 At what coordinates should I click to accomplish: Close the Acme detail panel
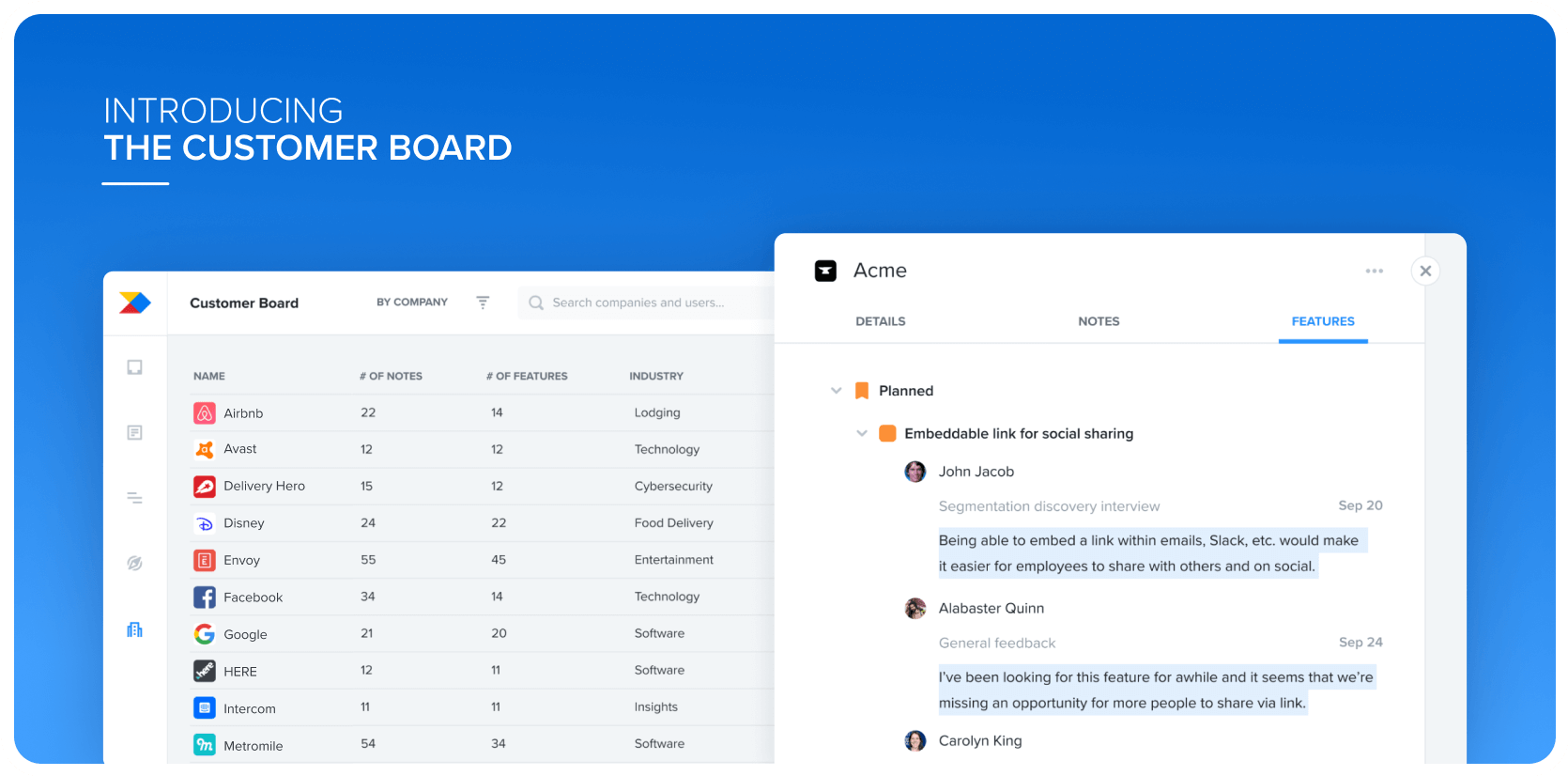1425,271
